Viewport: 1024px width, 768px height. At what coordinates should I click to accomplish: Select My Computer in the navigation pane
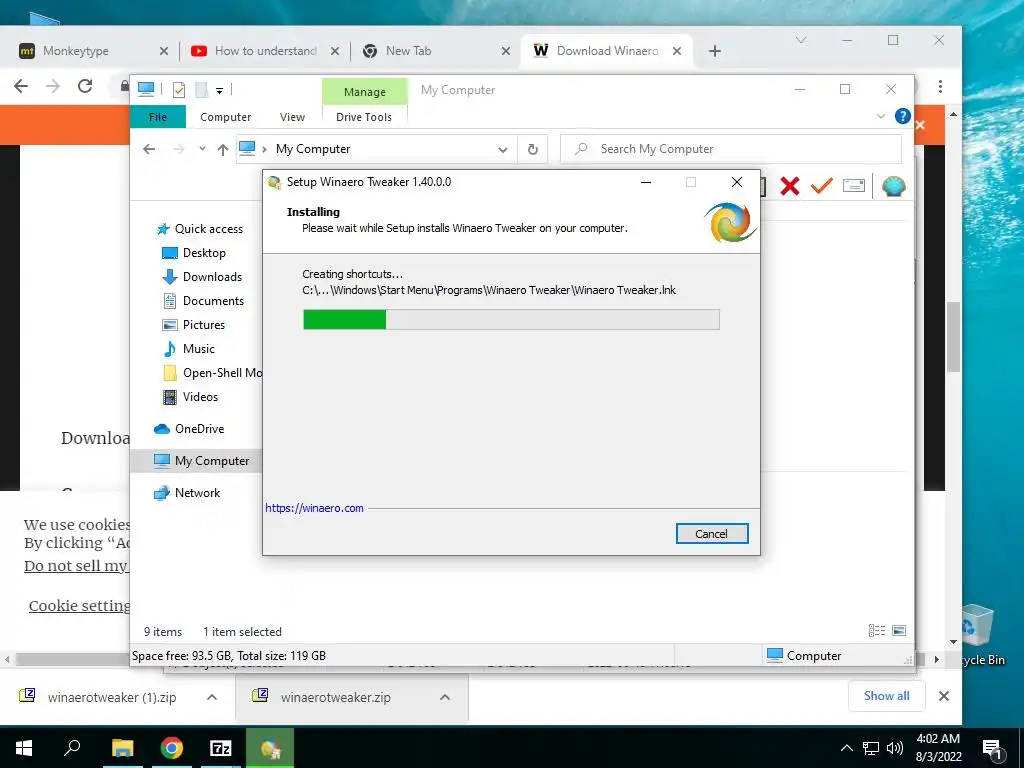point(196,461)
